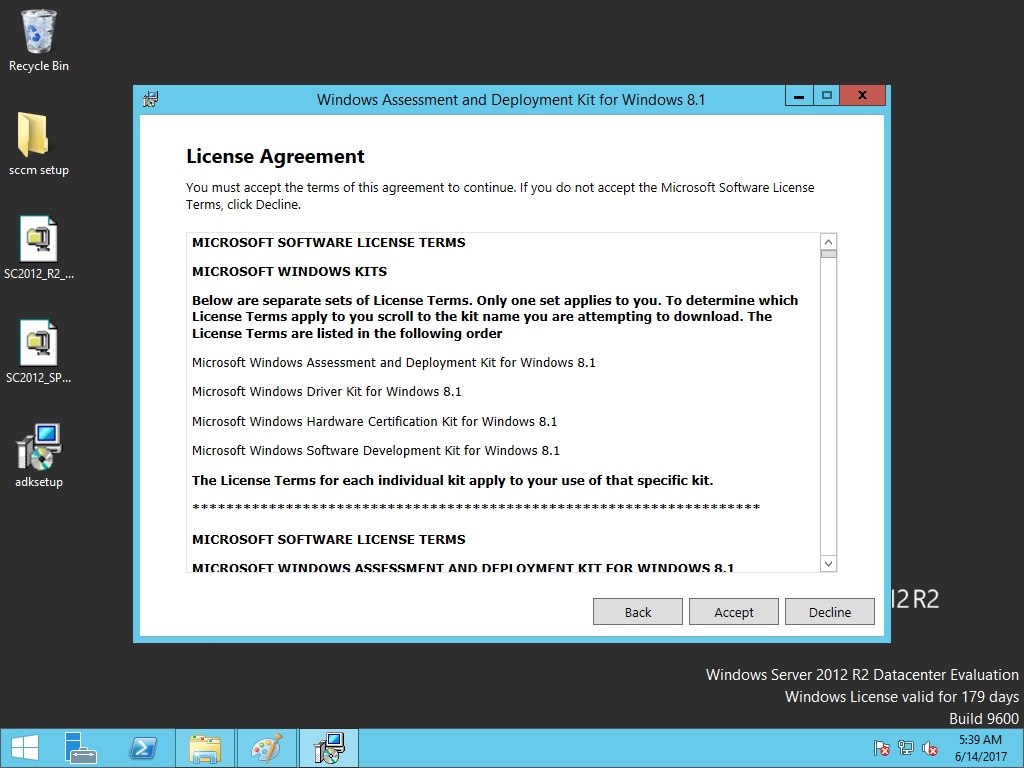The width and height of the screenshot is (1024, 768).
Task: Click the license scrollbar down arrow
Action: pos(828,564)
